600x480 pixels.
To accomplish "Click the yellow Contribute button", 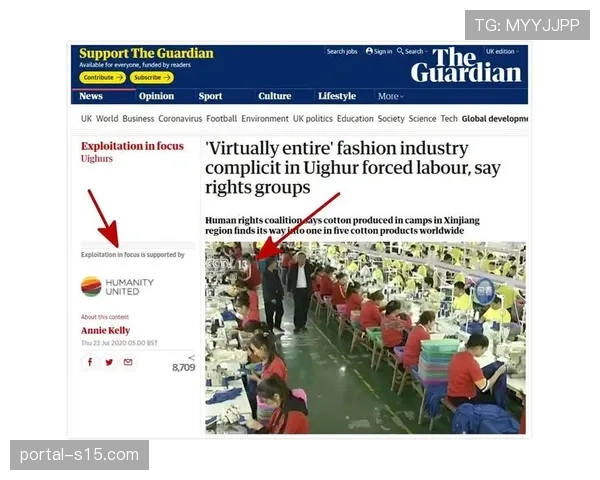I will [103, 77].
